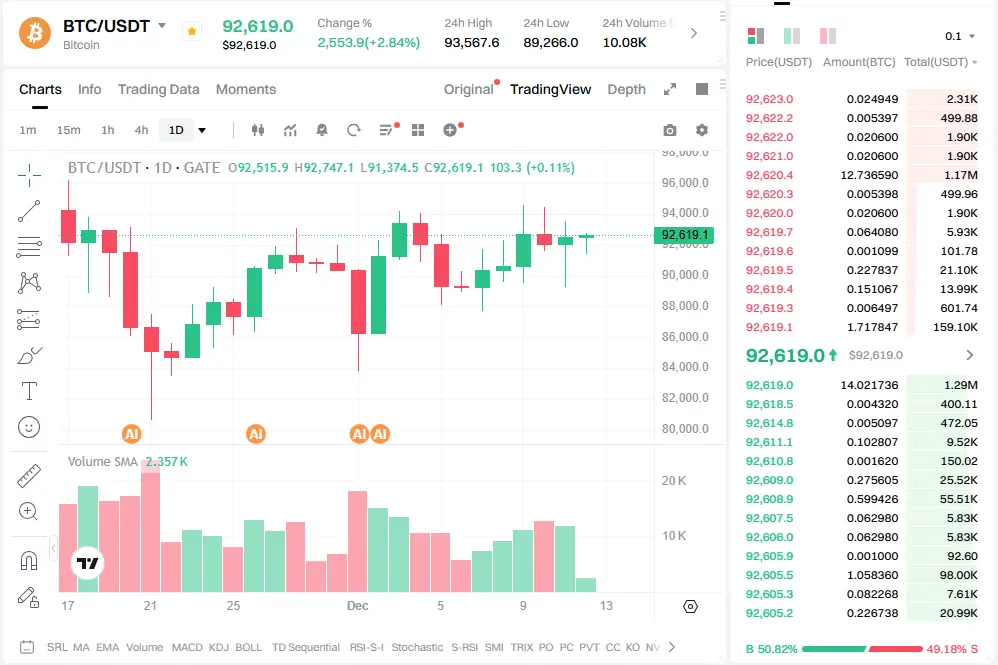Toggle the Stochastic indicator
The width and height of the screenshot is (998, 665).
point(418,647)
